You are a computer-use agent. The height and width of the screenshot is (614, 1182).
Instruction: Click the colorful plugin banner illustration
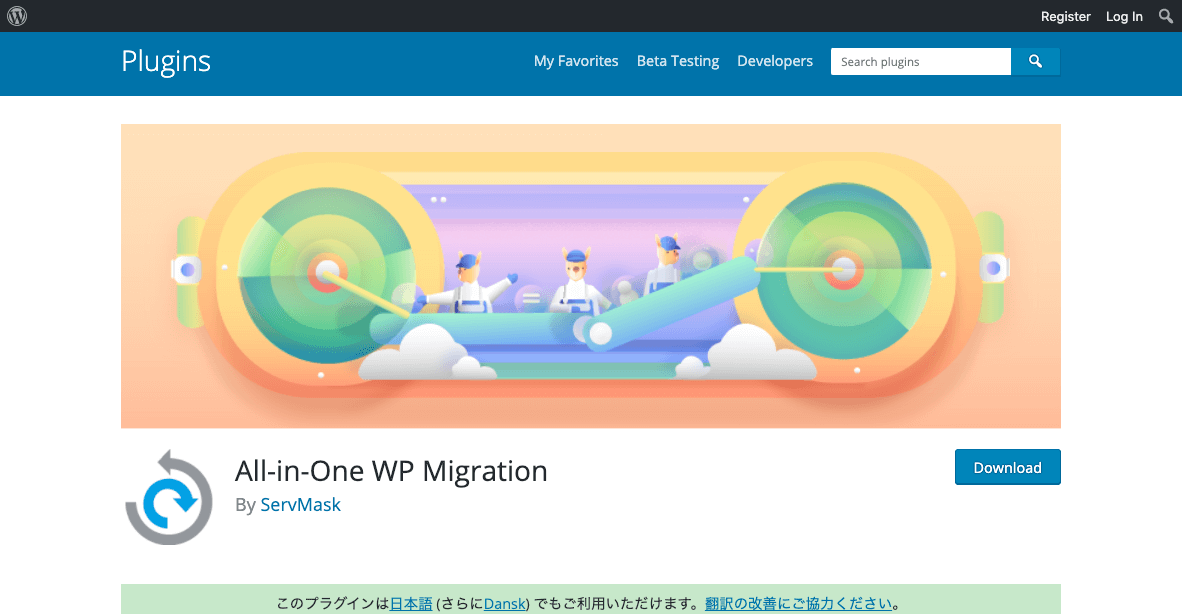coord(590,275)
